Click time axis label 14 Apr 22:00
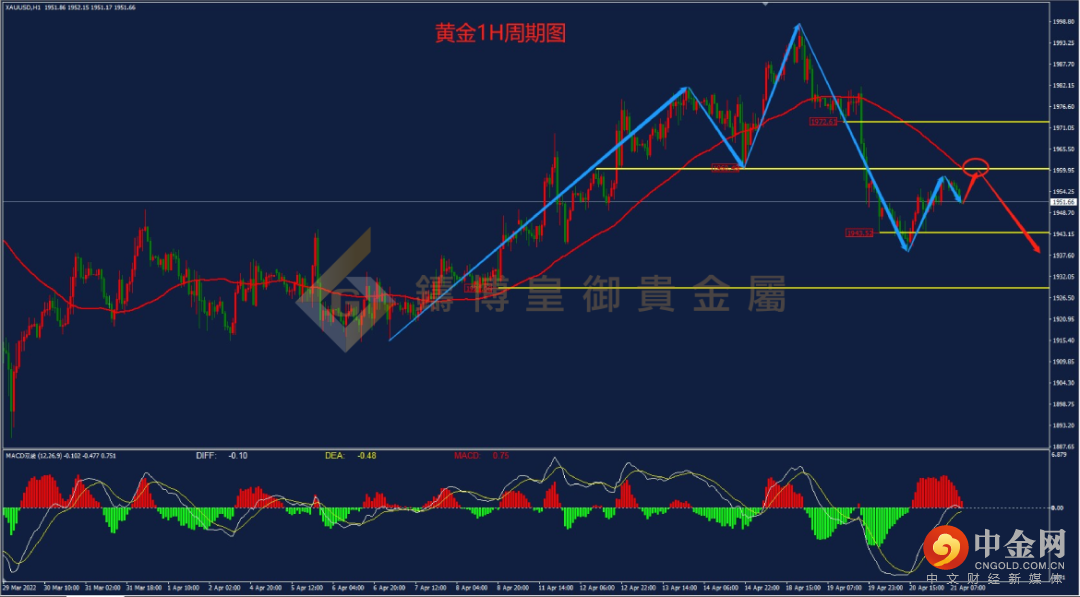This screenshot has height=597, width=1080. tap(762, 589)
